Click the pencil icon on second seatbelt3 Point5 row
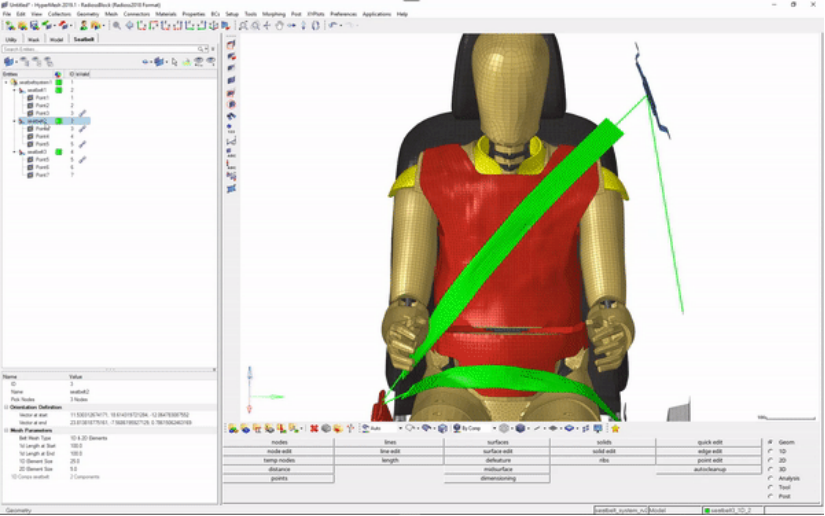 83,159
